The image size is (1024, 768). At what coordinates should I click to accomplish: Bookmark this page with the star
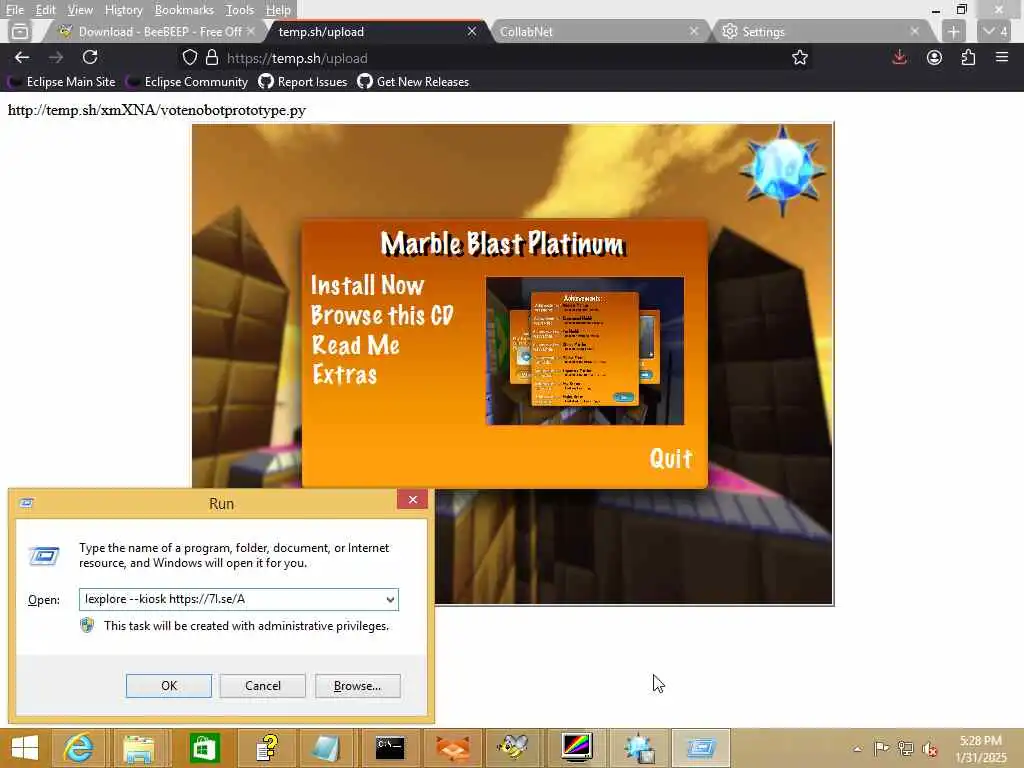tap(799, 57)
